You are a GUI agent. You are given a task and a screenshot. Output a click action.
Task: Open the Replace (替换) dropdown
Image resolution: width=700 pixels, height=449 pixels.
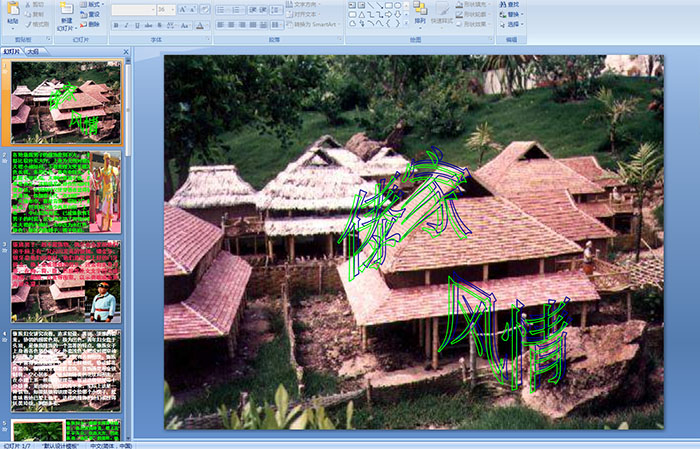pos(512,14)
